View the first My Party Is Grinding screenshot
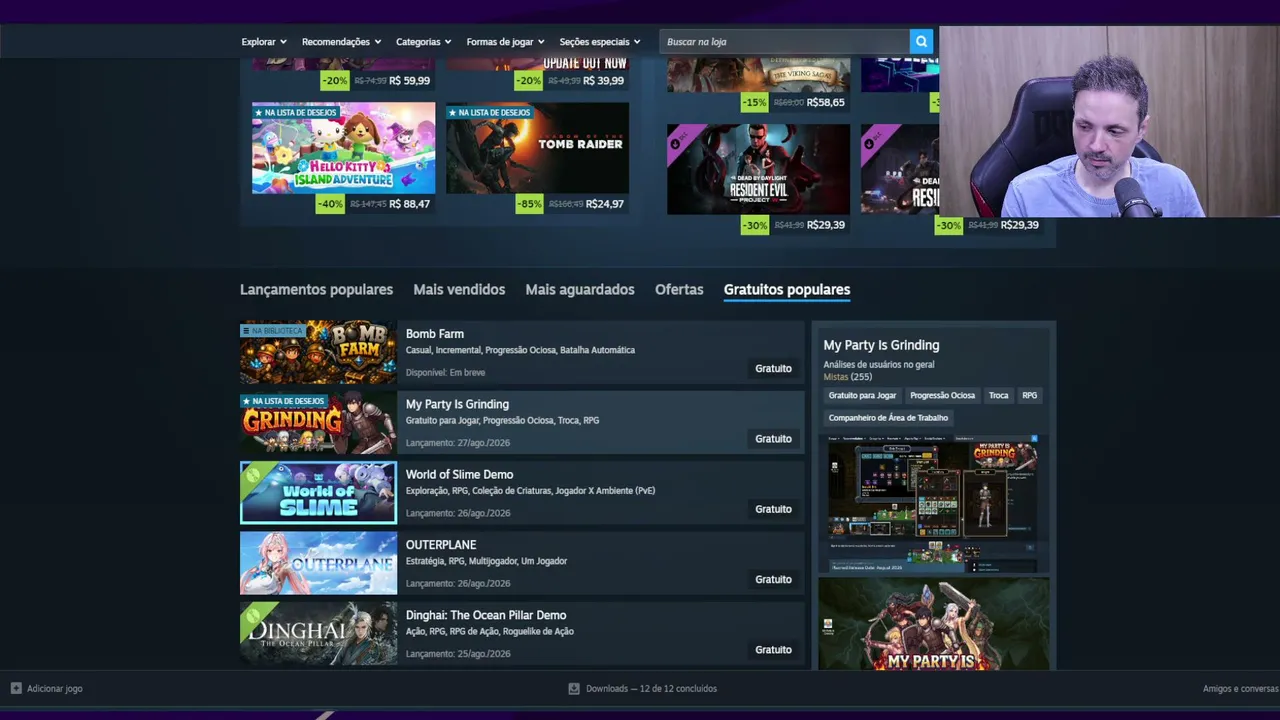The image size is (1280, 720). tap(934, 504)
